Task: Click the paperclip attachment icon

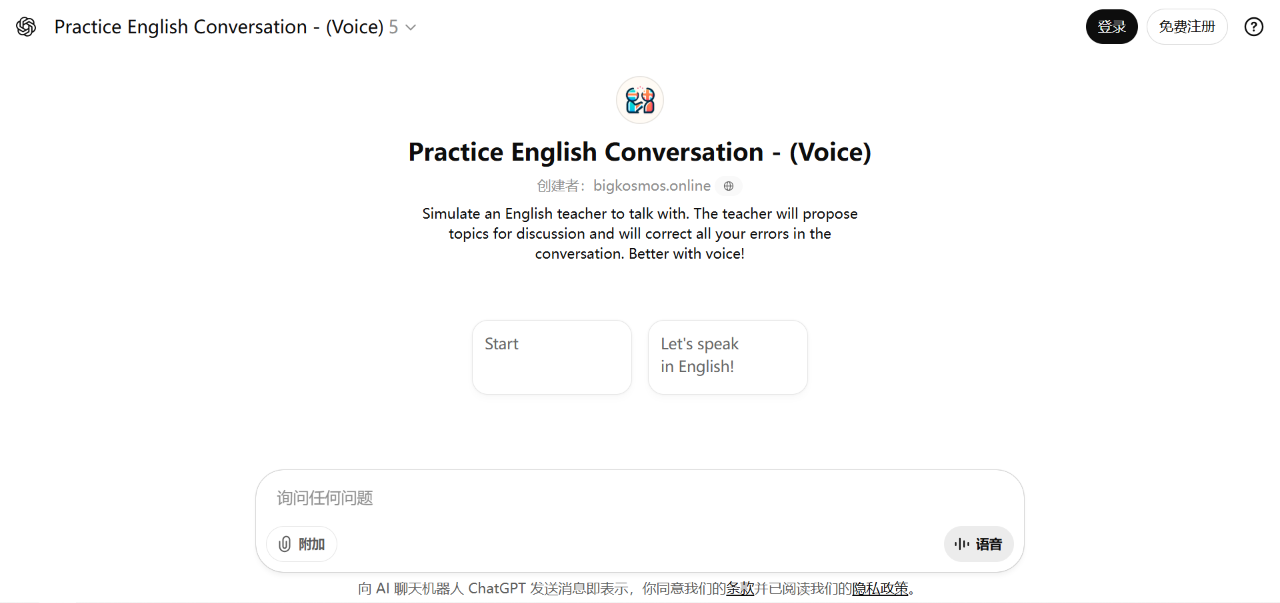Action: point(283,543)
